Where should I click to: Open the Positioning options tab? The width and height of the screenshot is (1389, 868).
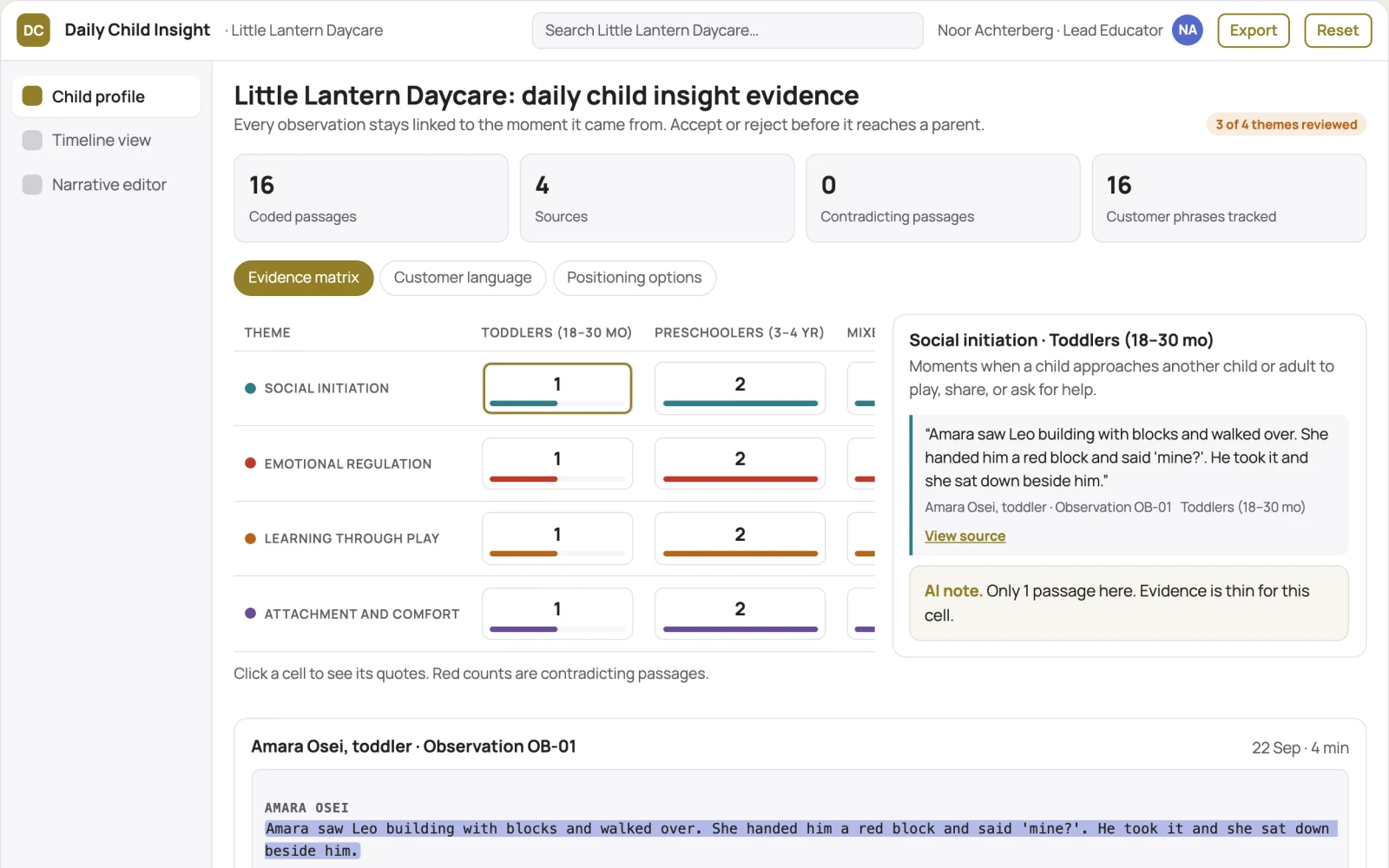[x=634, y=278]
